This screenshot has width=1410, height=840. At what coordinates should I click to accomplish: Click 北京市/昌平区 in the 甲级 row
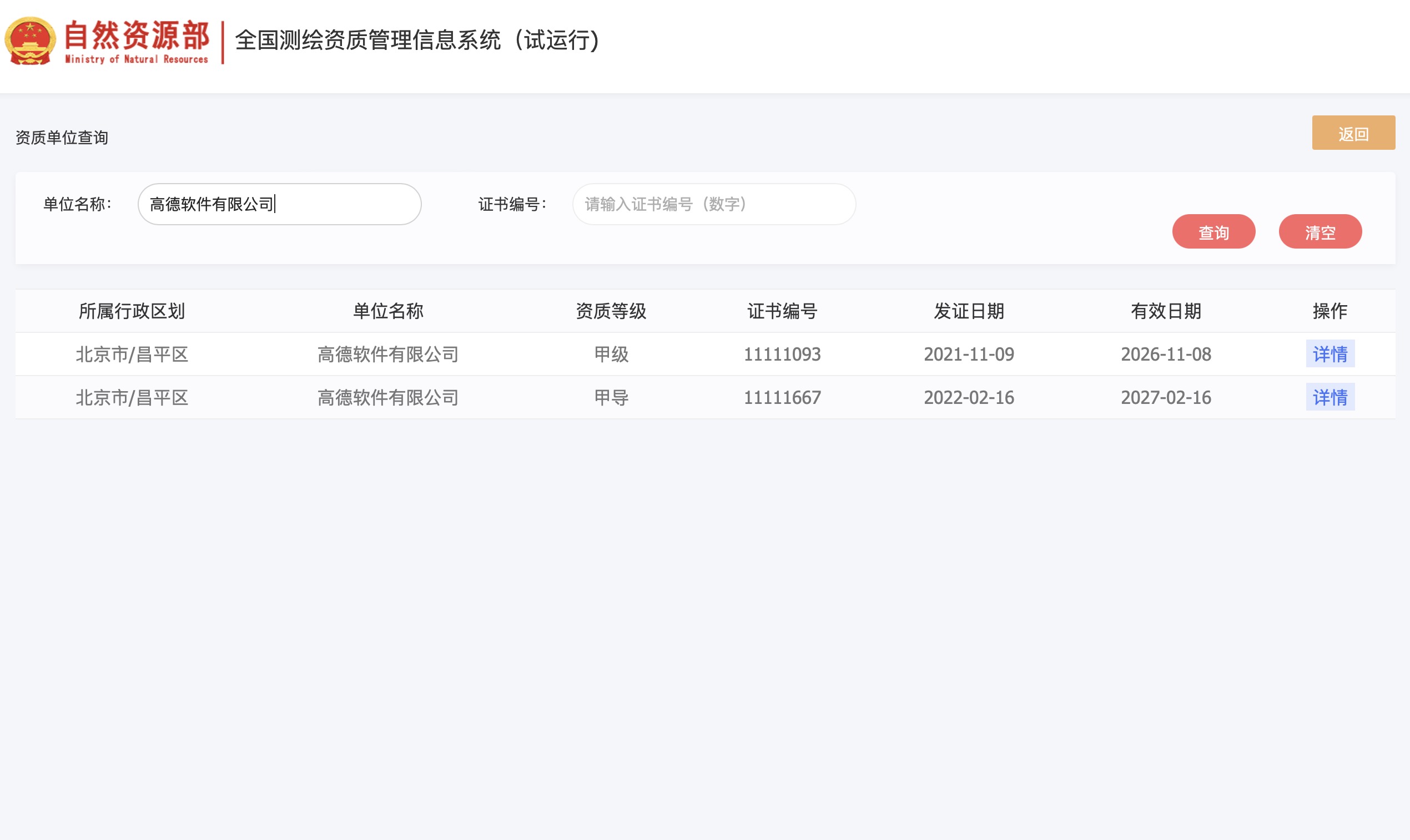coord(132,355)
